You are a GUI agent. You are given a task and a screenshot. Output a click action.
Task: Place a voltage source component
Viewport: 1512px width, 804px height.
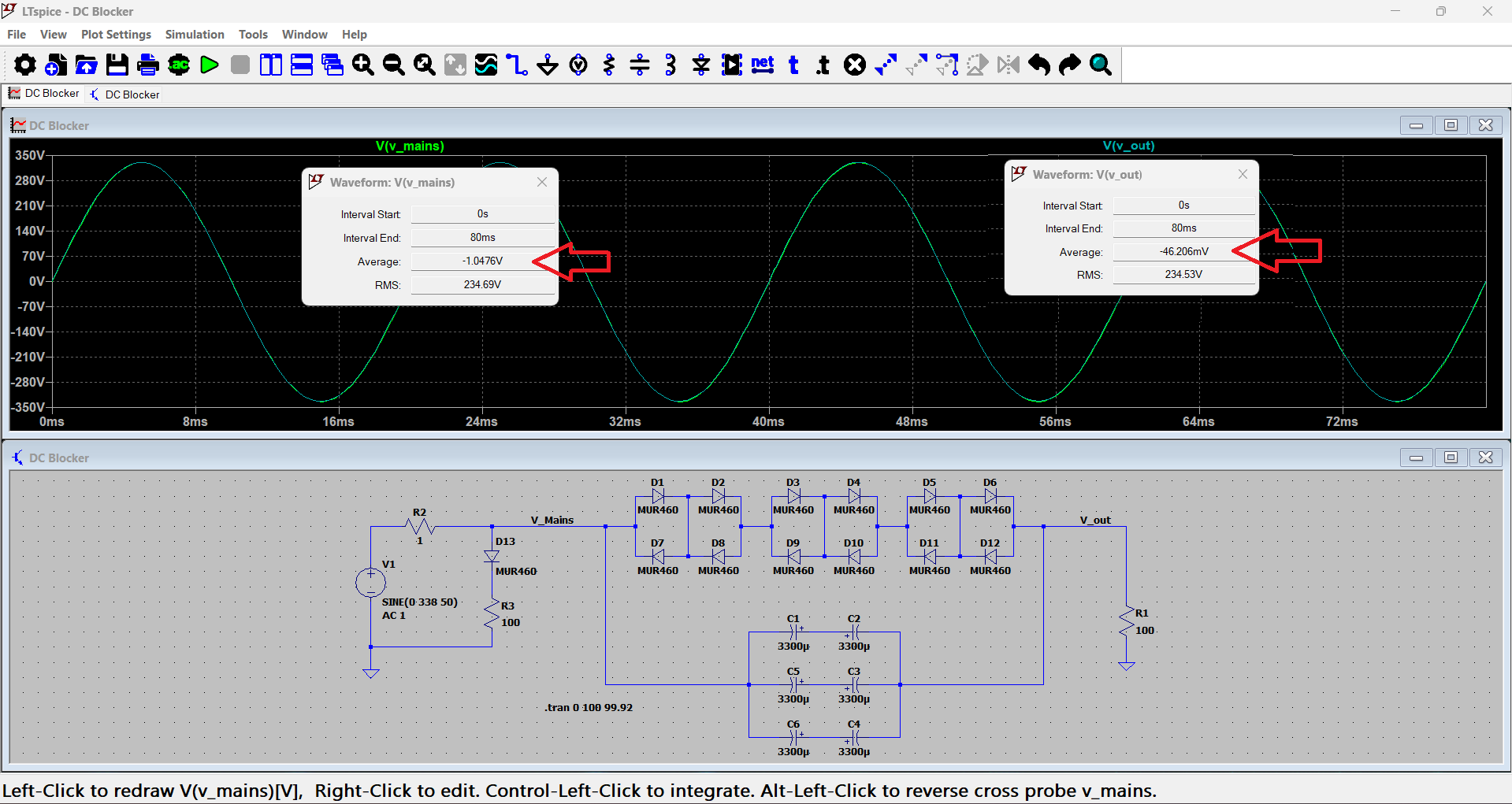click(578, 65)
